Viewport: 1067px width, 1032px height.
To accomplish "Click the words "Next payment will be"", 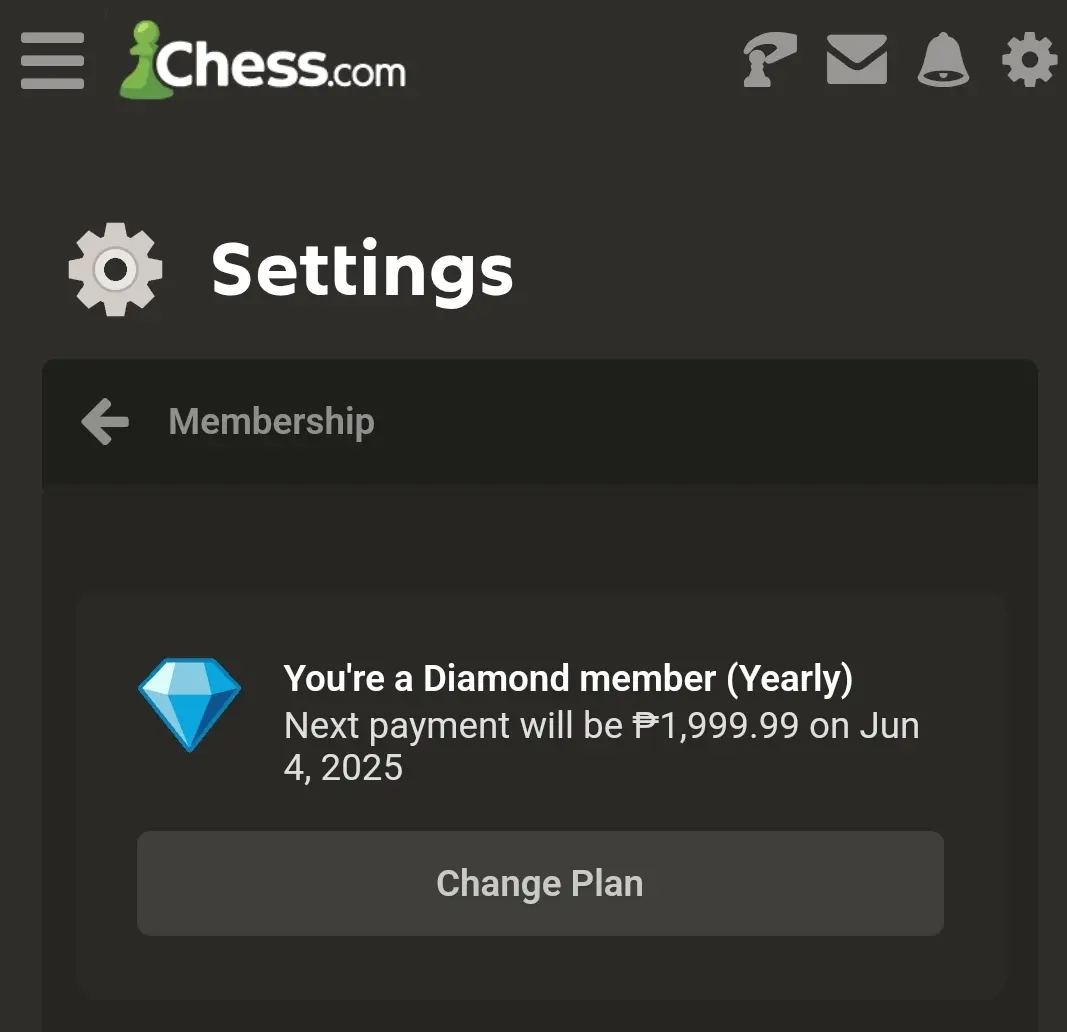I will [453, 726].
